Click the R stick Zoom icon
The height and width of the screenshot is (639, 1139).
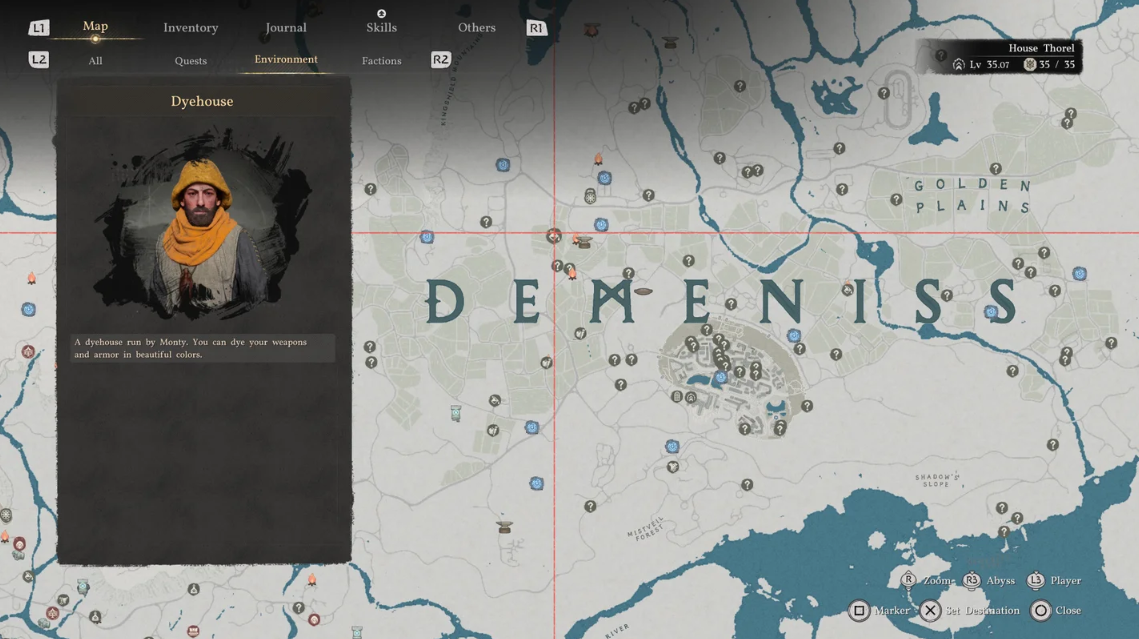coord(908,580)
